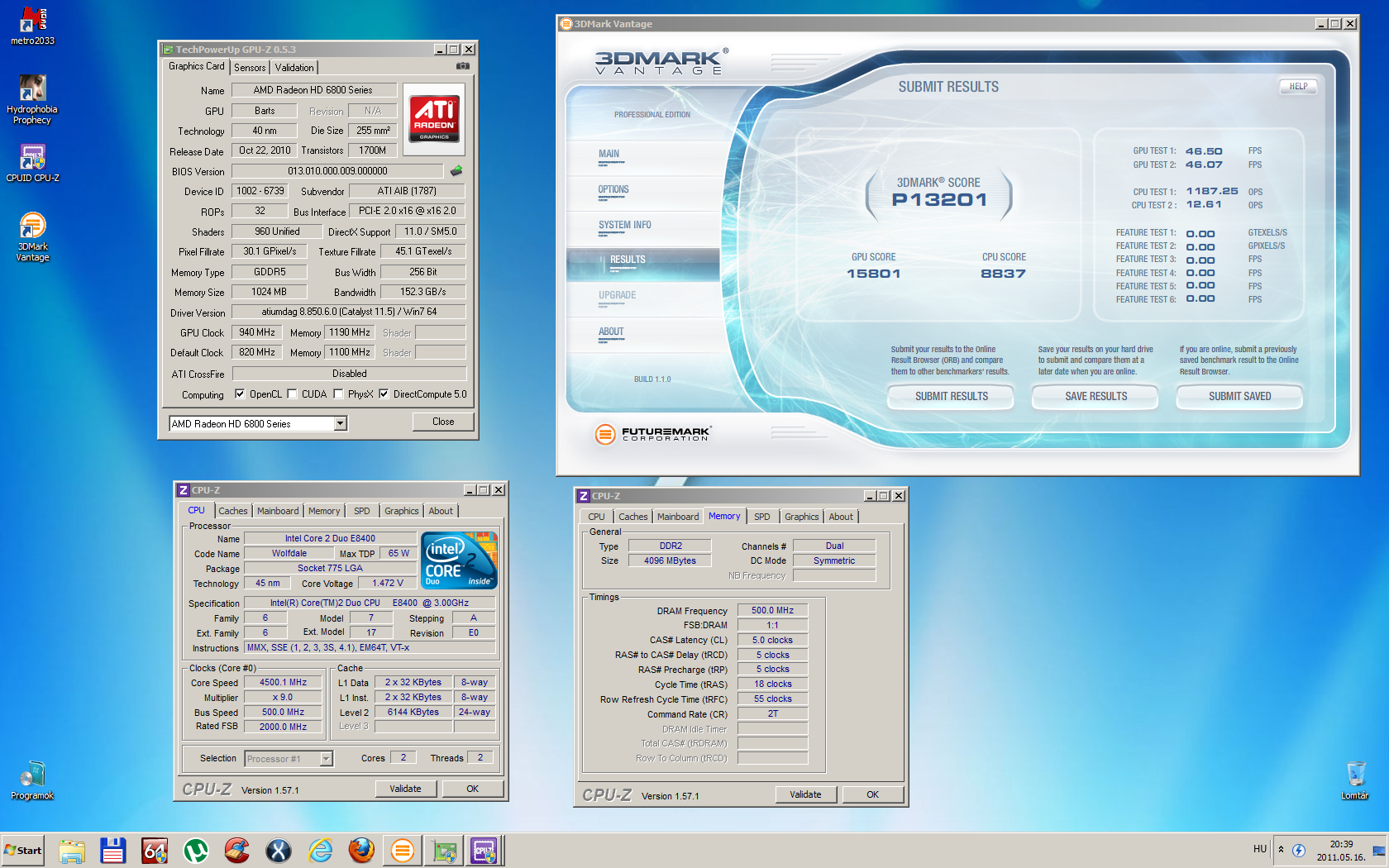The height and width of the screenshot is (868, 1389).
Task: Click the GPU-Z BIOS save chip icon
Action: pos(456,171)
